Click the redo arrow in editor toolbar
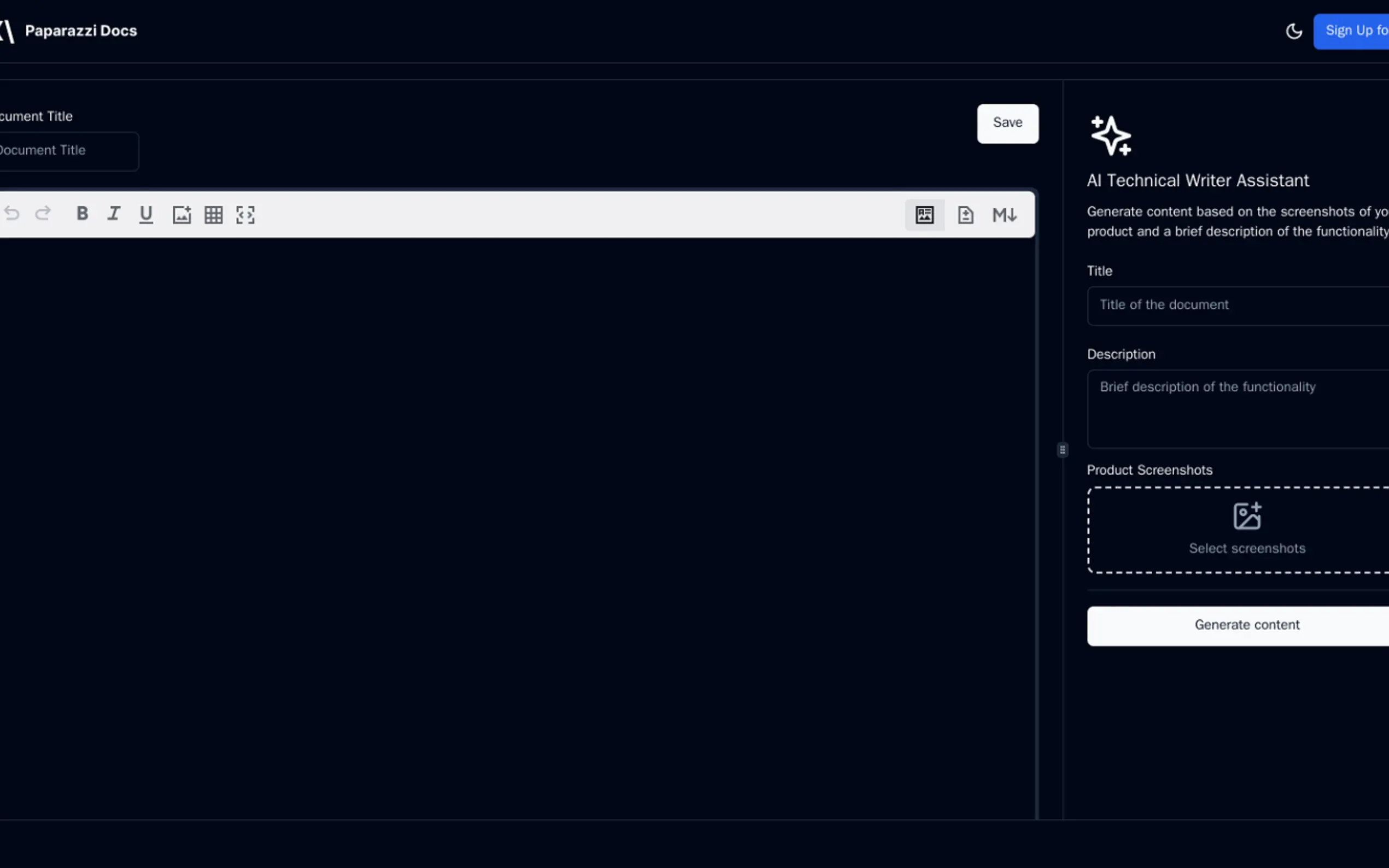 [x=43, y=214]
